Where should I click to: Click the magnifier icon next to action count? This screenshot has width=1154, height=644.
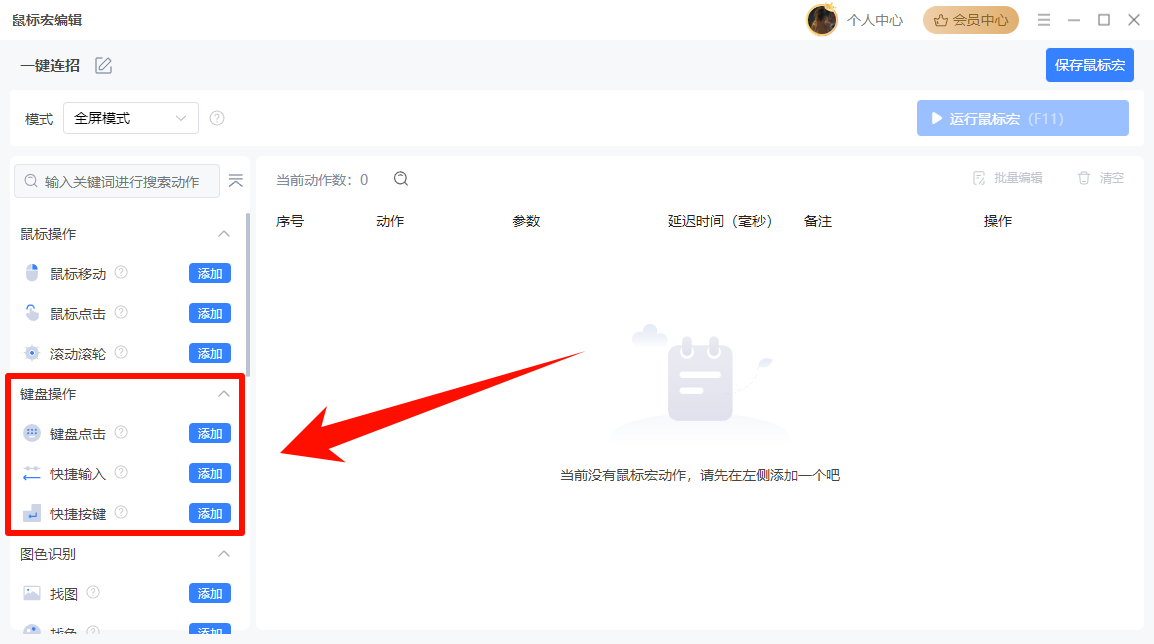pyautogui.click(x=400, y=178)
